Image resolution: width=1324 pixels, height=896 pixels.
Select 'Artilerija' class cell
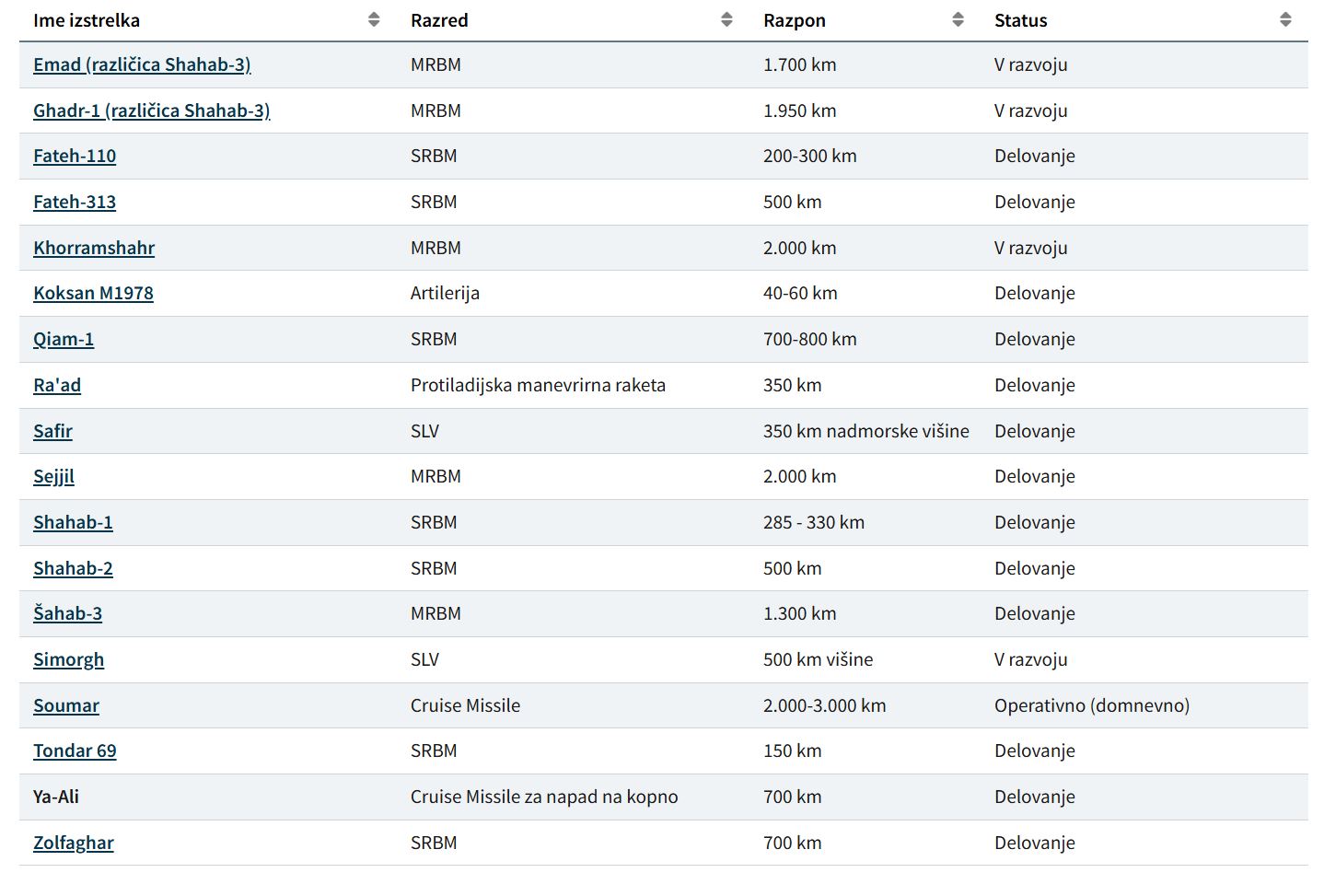coord(573,293)
